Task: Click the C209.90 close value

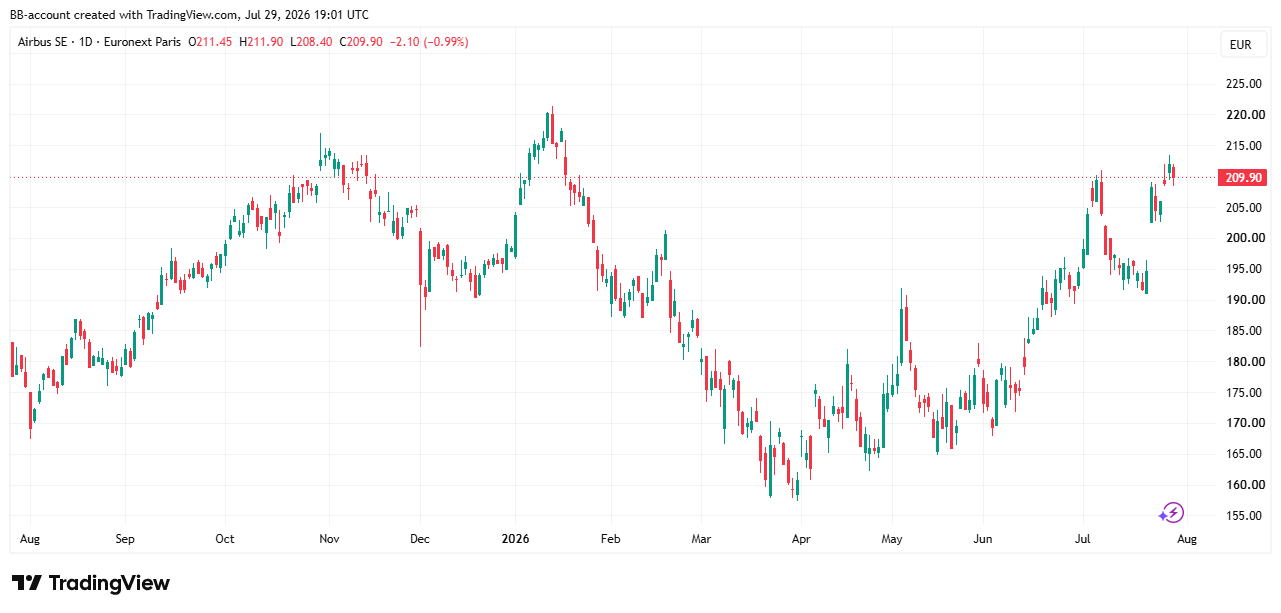Action: click(360, 42)
